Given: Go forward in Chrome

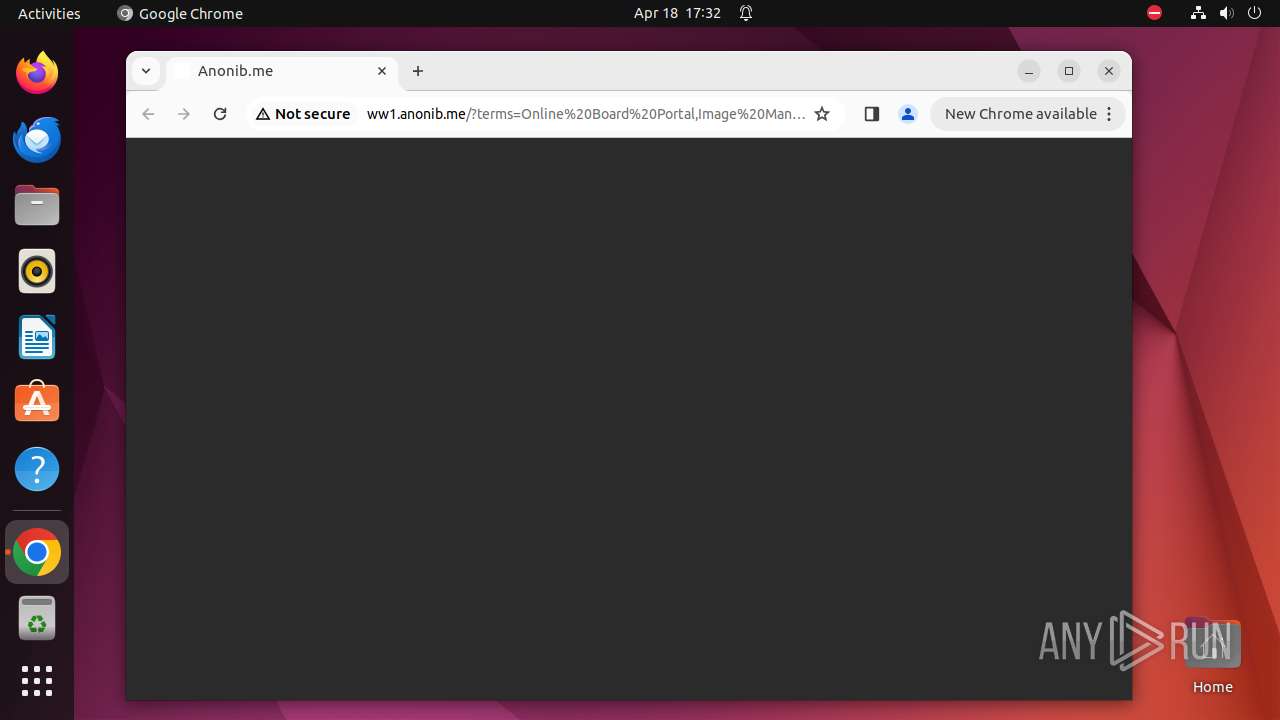Looking at the screenshot, I should coord(184,114).
